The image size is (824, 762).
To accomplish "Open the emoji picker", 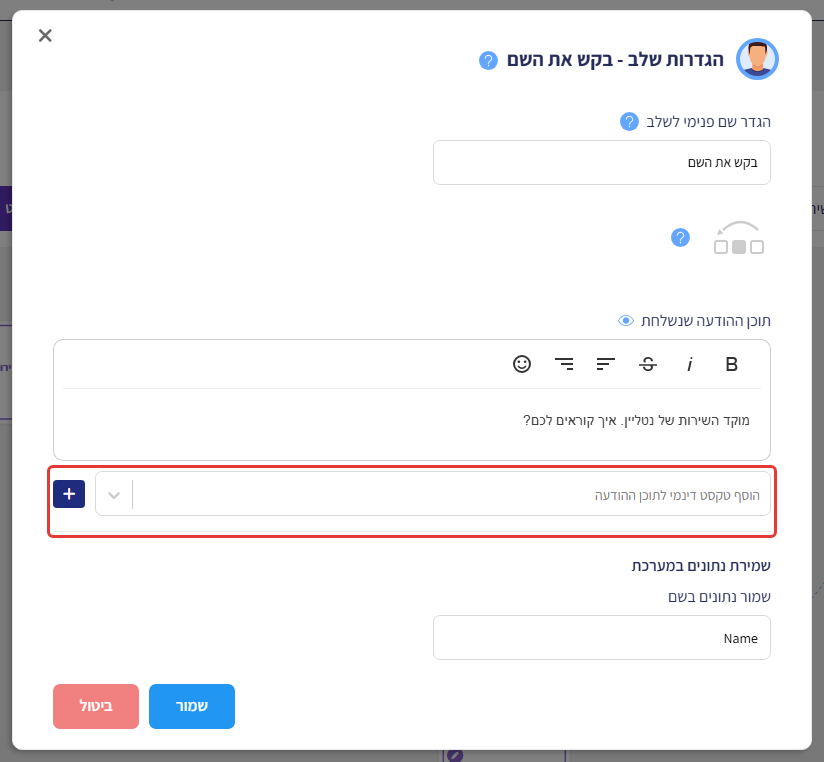I will tap(522, 364).
